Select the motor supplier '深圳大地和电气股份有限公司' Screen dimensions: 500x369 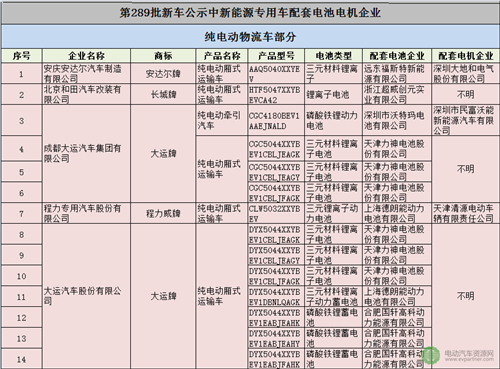465,74
